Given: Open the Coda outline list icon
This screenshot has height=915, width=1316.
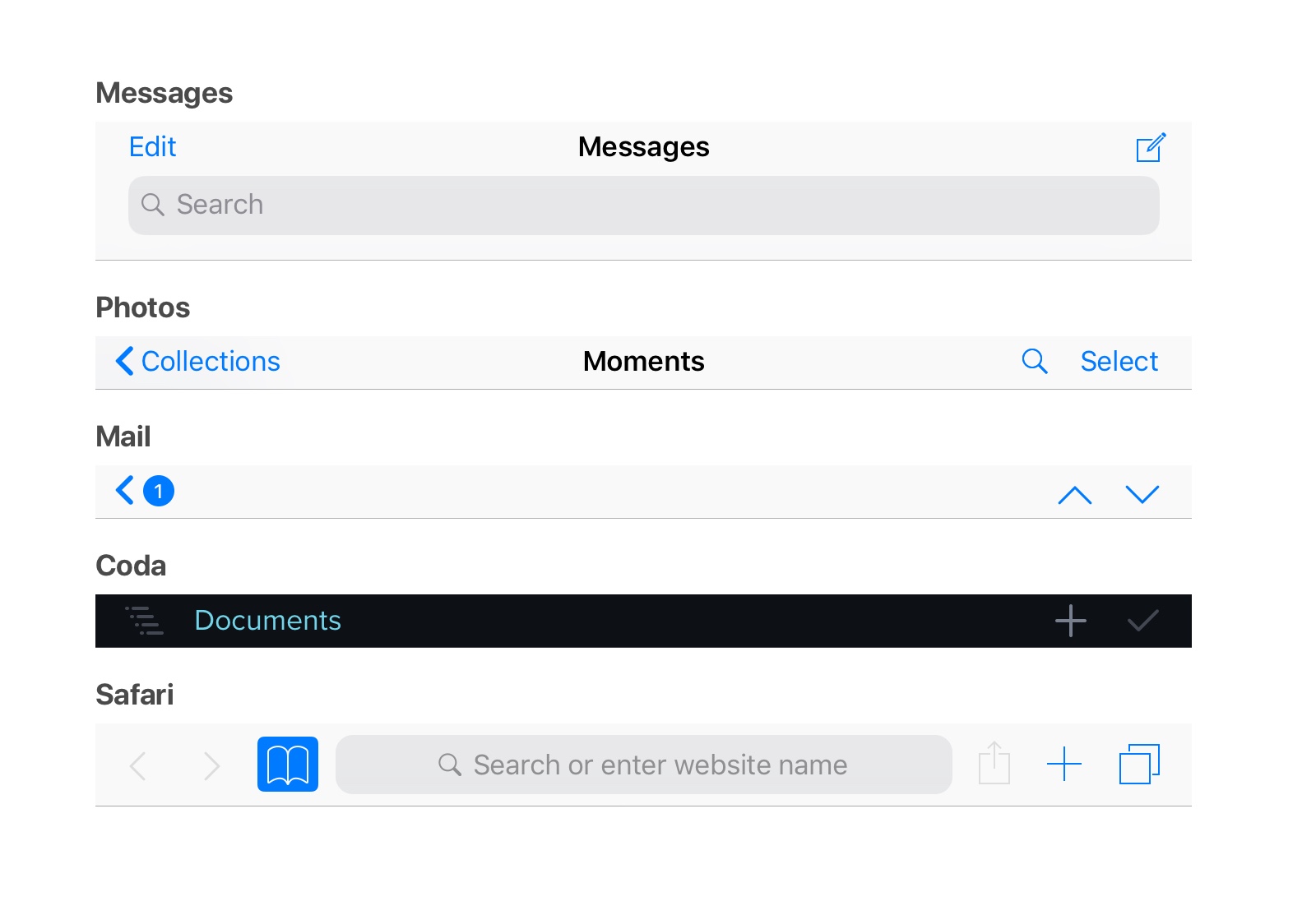Looking at the screenshot, I should coord(144,621).
